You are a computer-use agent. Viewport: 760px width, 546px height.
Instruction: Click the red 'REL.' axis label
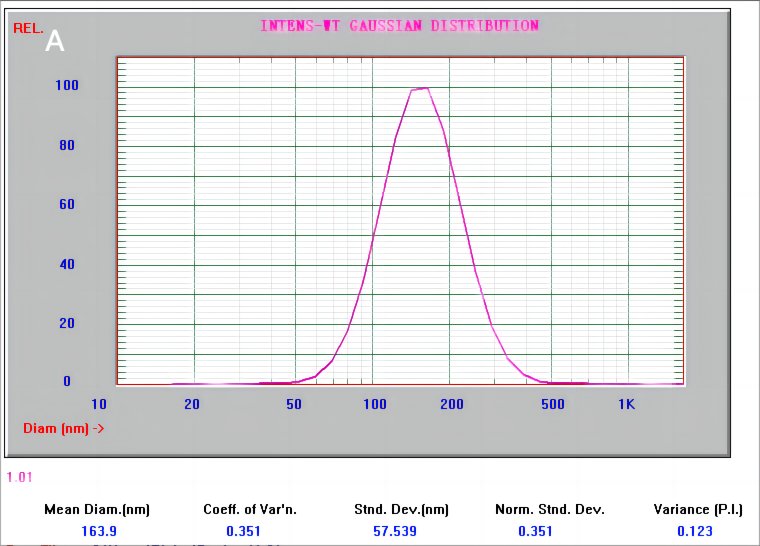[27, 29]
